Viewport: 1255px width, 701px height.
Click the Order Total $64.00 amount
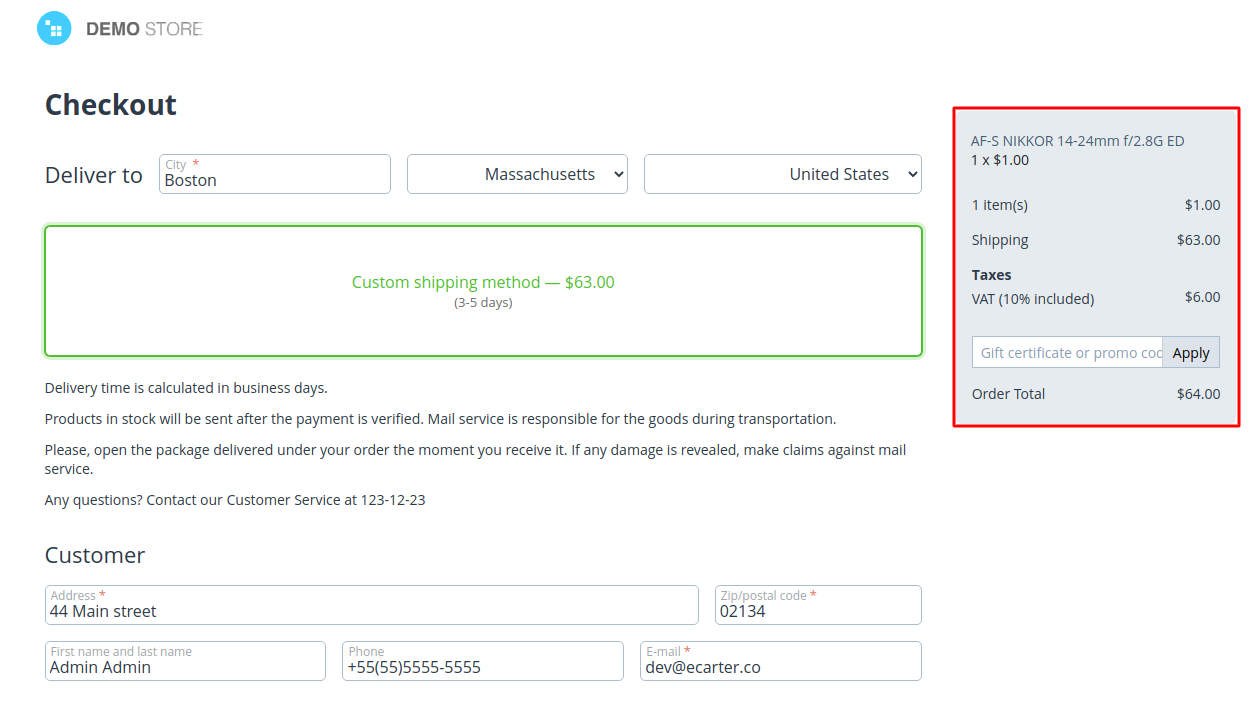tap(1198, 394)
